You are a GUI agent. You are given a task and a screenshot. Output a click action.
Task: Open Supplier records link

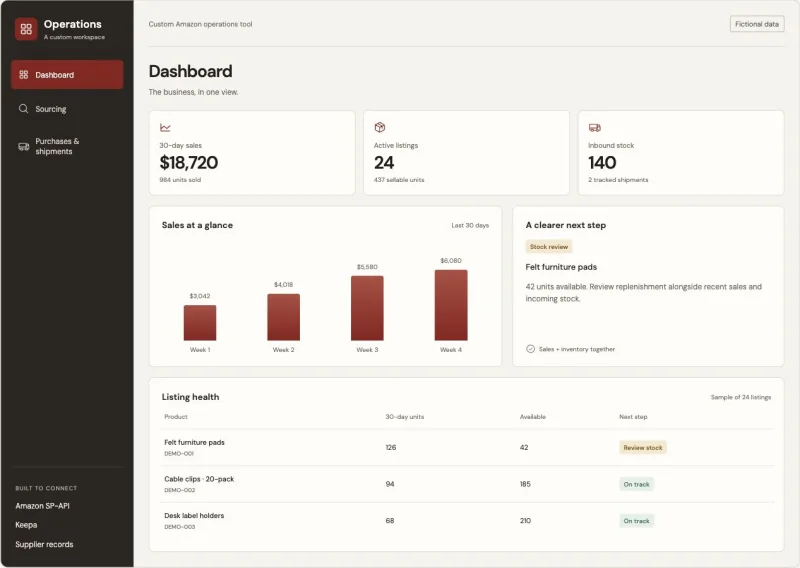pos(44,544)
